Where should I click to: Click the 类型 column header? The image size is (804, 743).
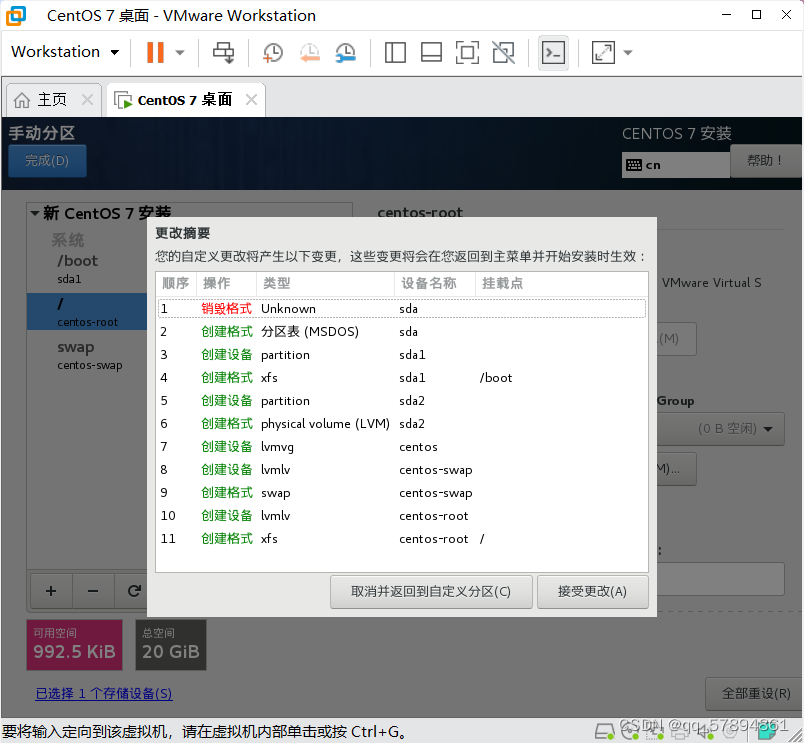click(x=325, y=283)
